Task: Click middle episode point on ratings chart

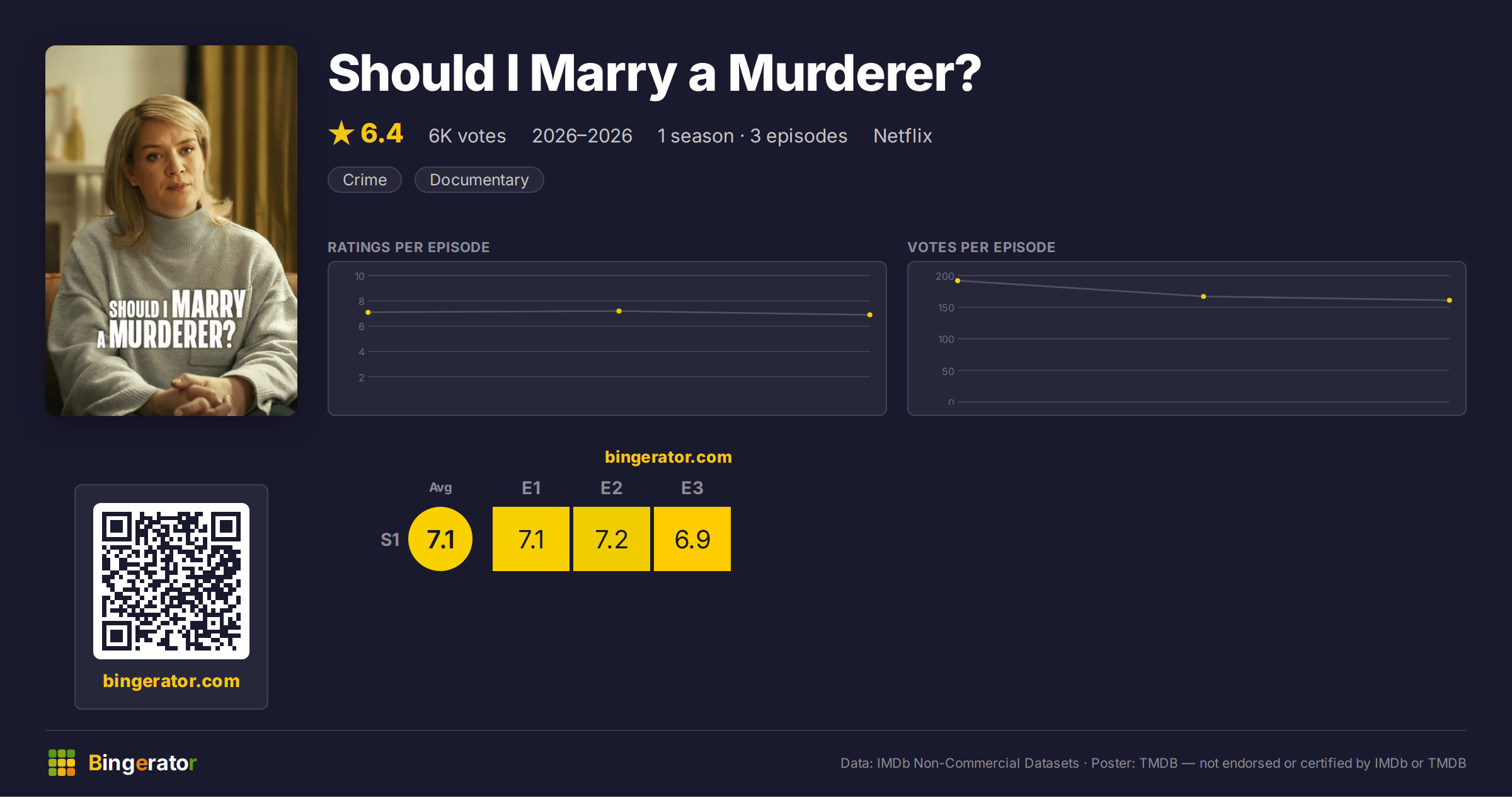Action: pos(619,311)
